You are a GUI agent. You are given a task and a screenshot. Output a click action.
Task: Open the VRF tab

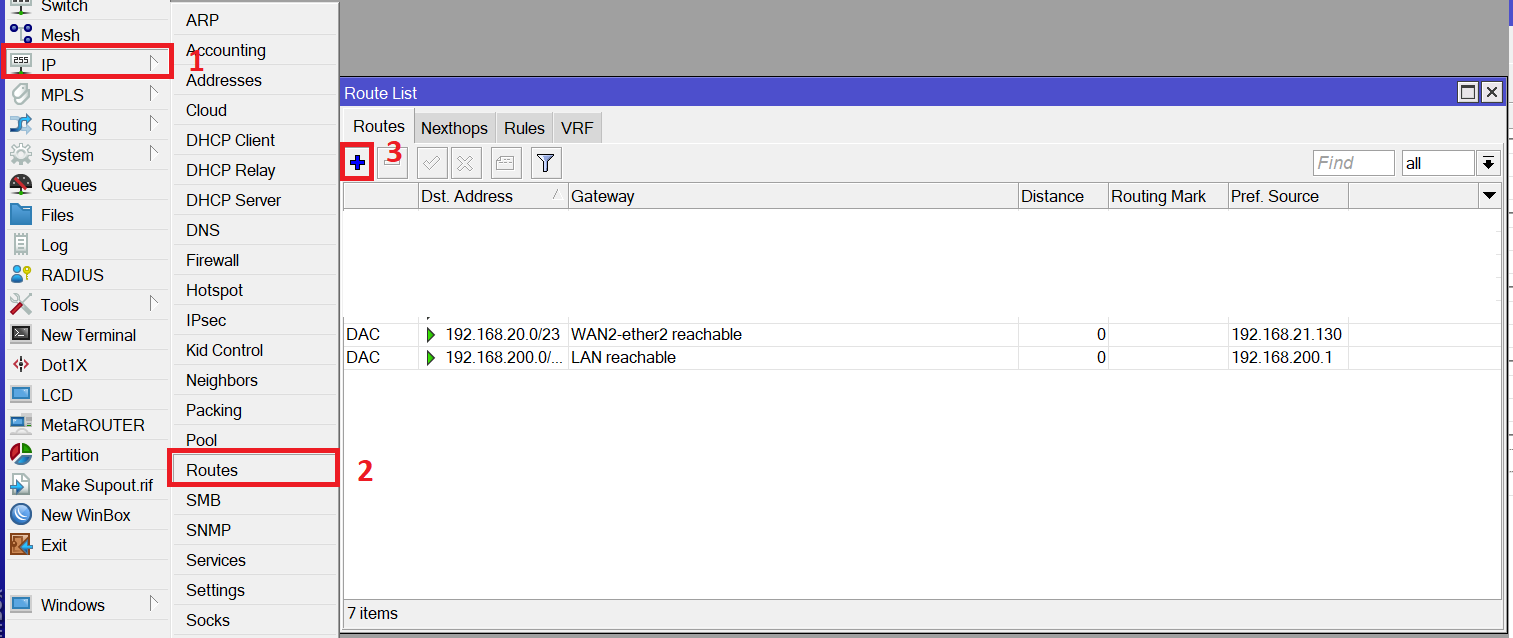[577, 127]
